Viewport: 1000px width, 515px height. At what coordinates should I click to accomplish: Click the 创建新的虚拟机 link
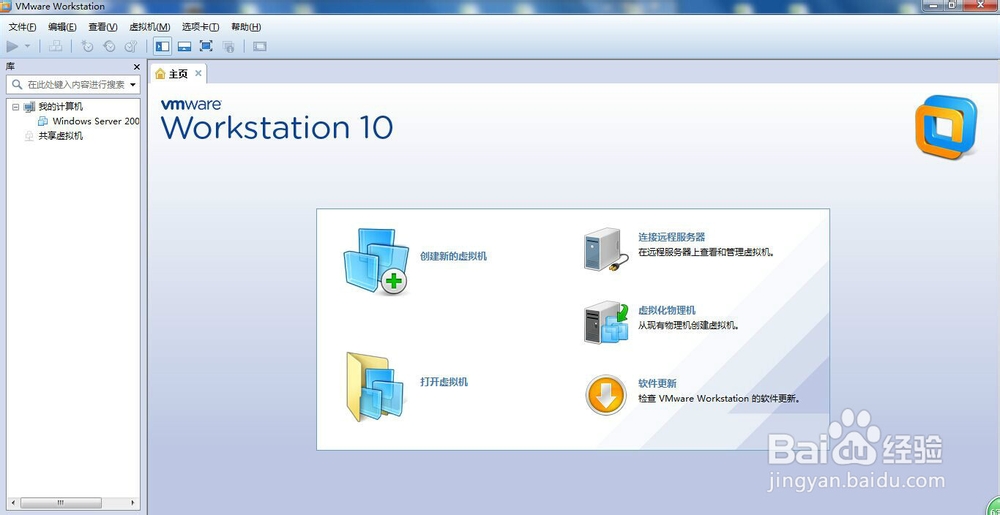[x=453, y=256]
